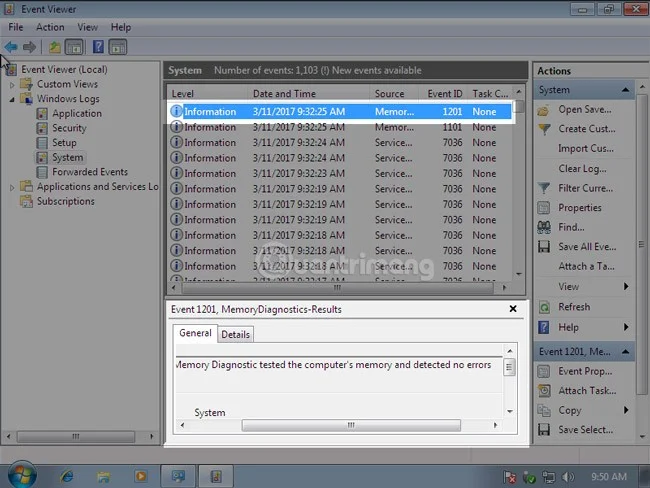The width and height of the screenshot is (650, 488).
Task: Click the Save All Events floppy icon
Action: (x=544, y=247)
